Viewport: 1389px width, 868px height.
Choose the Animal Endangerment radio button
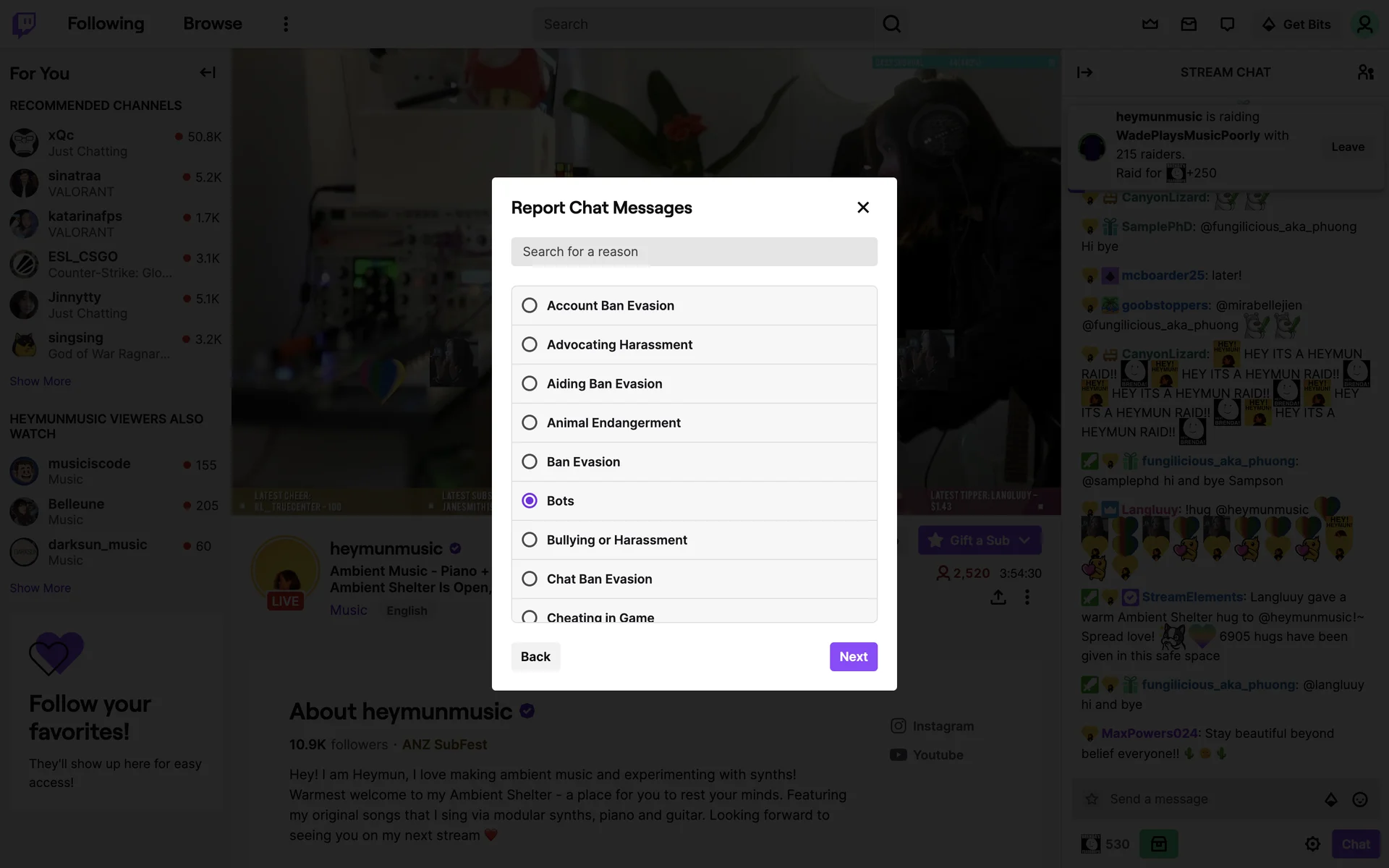[x=530, y=422]
